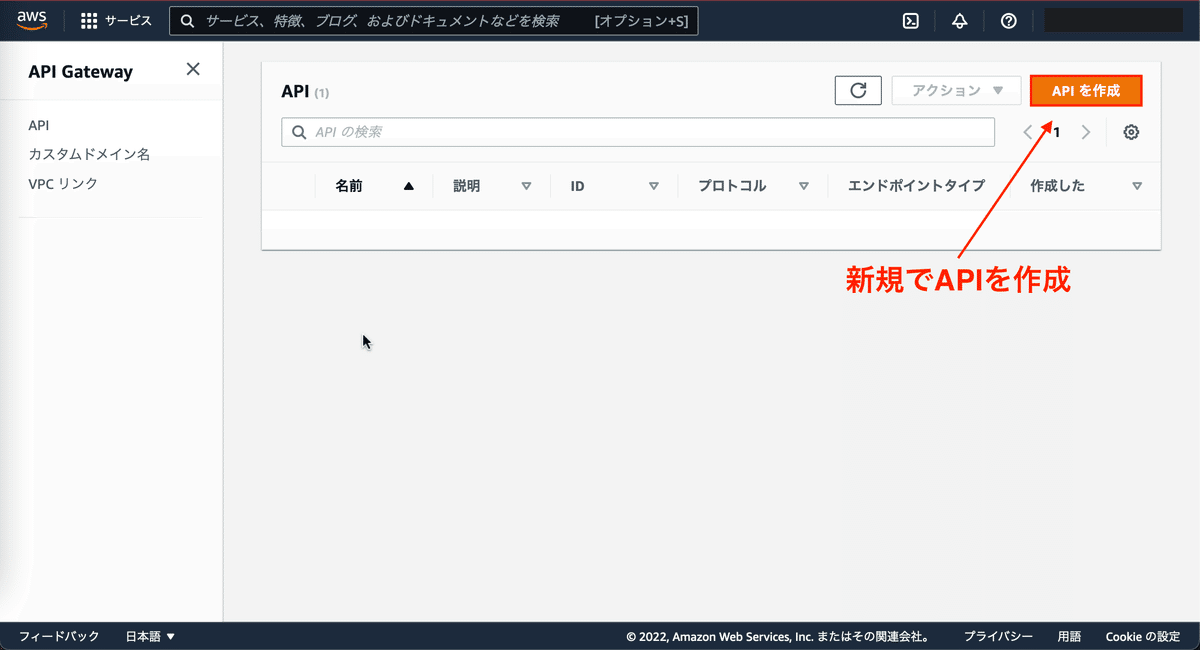Open the help question mark menu
1200x650 pixels.
tap(1008, 21)
